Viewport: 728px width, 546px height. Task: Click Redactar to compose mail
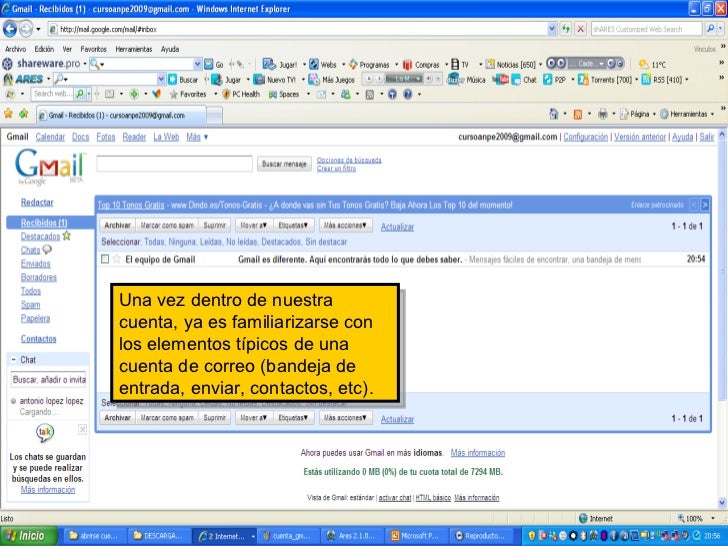coord(37,202)
